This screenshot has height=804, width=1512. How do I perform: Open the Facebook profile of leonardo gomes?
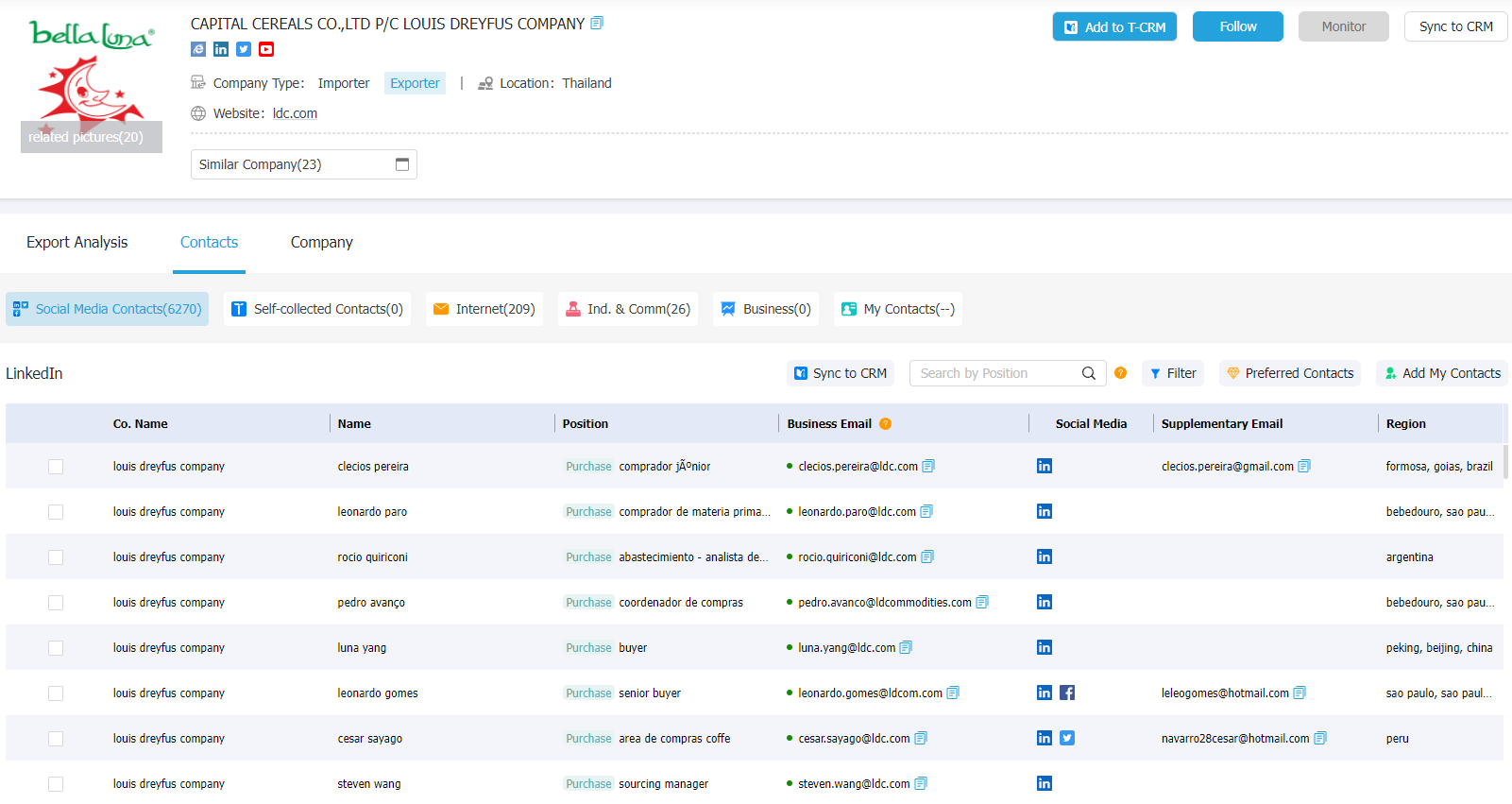point(1067,693)
